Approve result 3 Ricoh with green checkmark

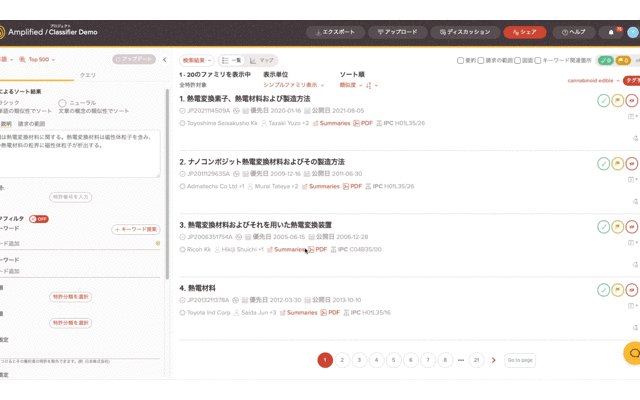tap(603, 227)
